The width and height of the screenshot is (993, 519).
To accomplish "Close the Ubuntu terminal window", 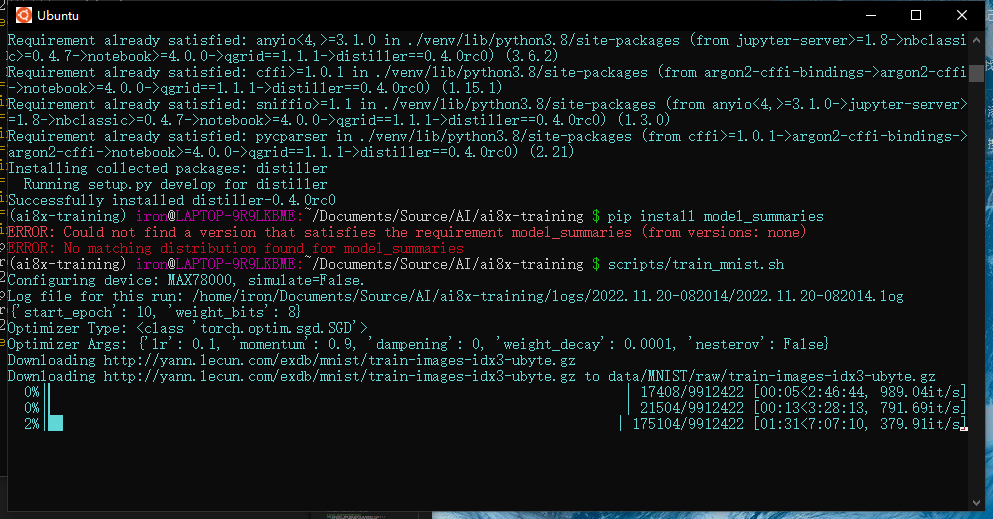I will [x=961, y=15].
